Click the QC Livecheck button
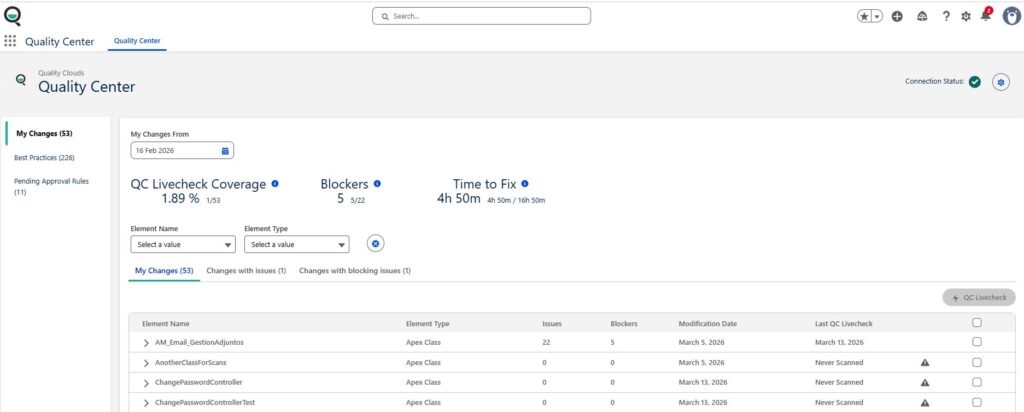The height and width of the screenshot is (412, 1024). coord(978,298)
